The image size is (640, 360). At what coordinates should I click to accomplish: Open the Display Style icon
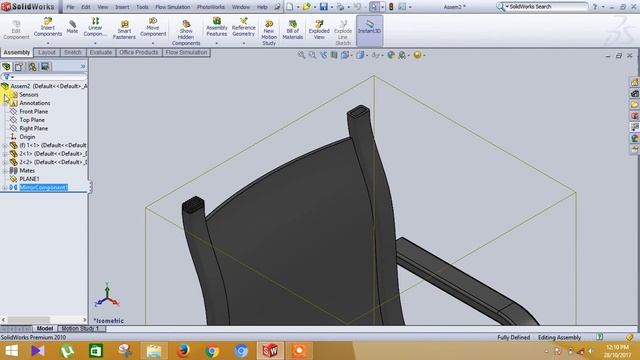[x=360, y=55]
